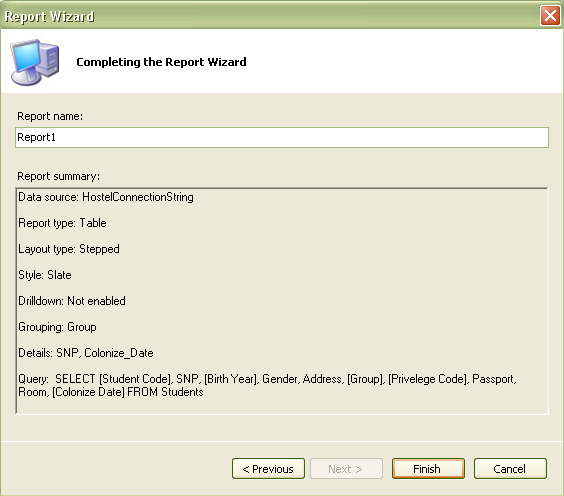Image resolution: width=564 pixels, height=496 pixels.
Task: Close the Report Wizard window
Action: 550,15
